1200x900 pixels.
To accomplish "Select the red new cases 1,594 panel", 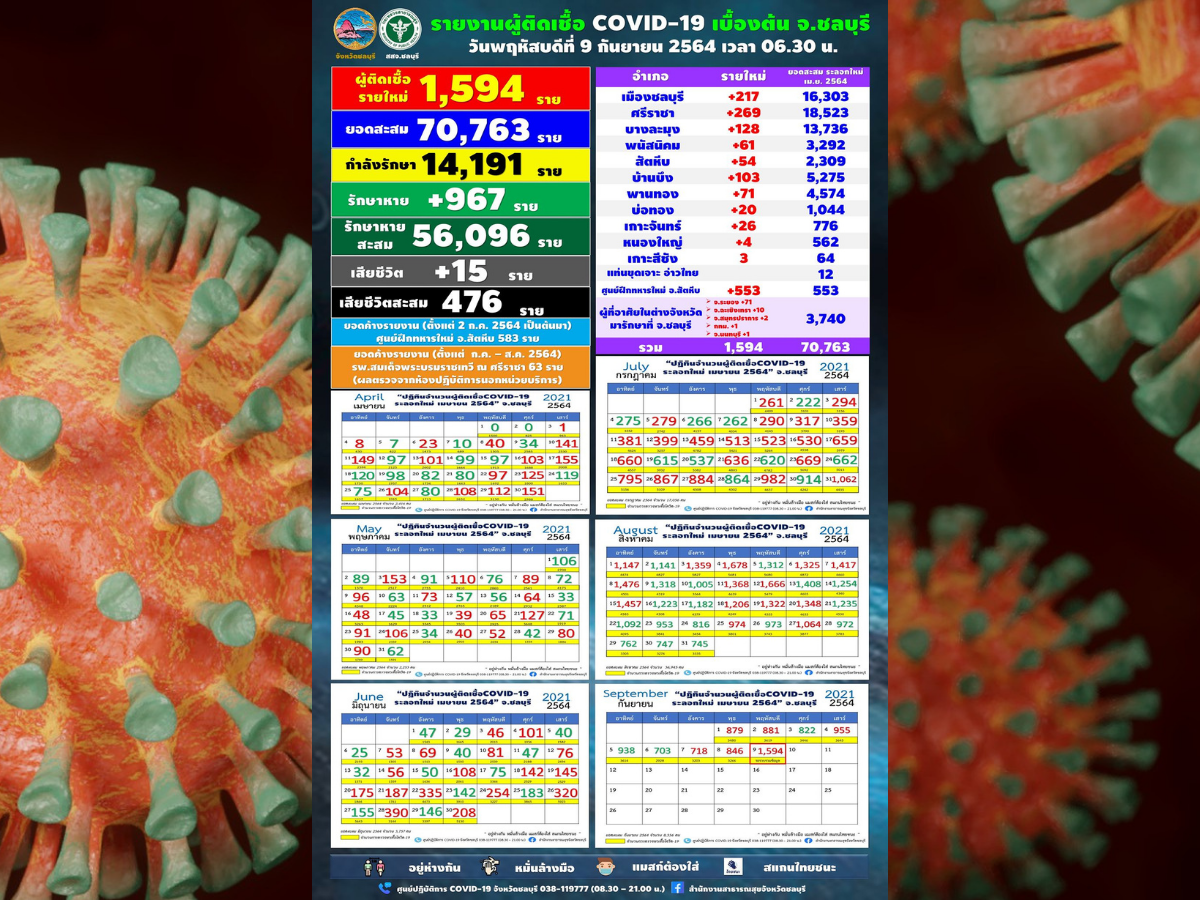I will pyautogui.click(x=460, y=88).
